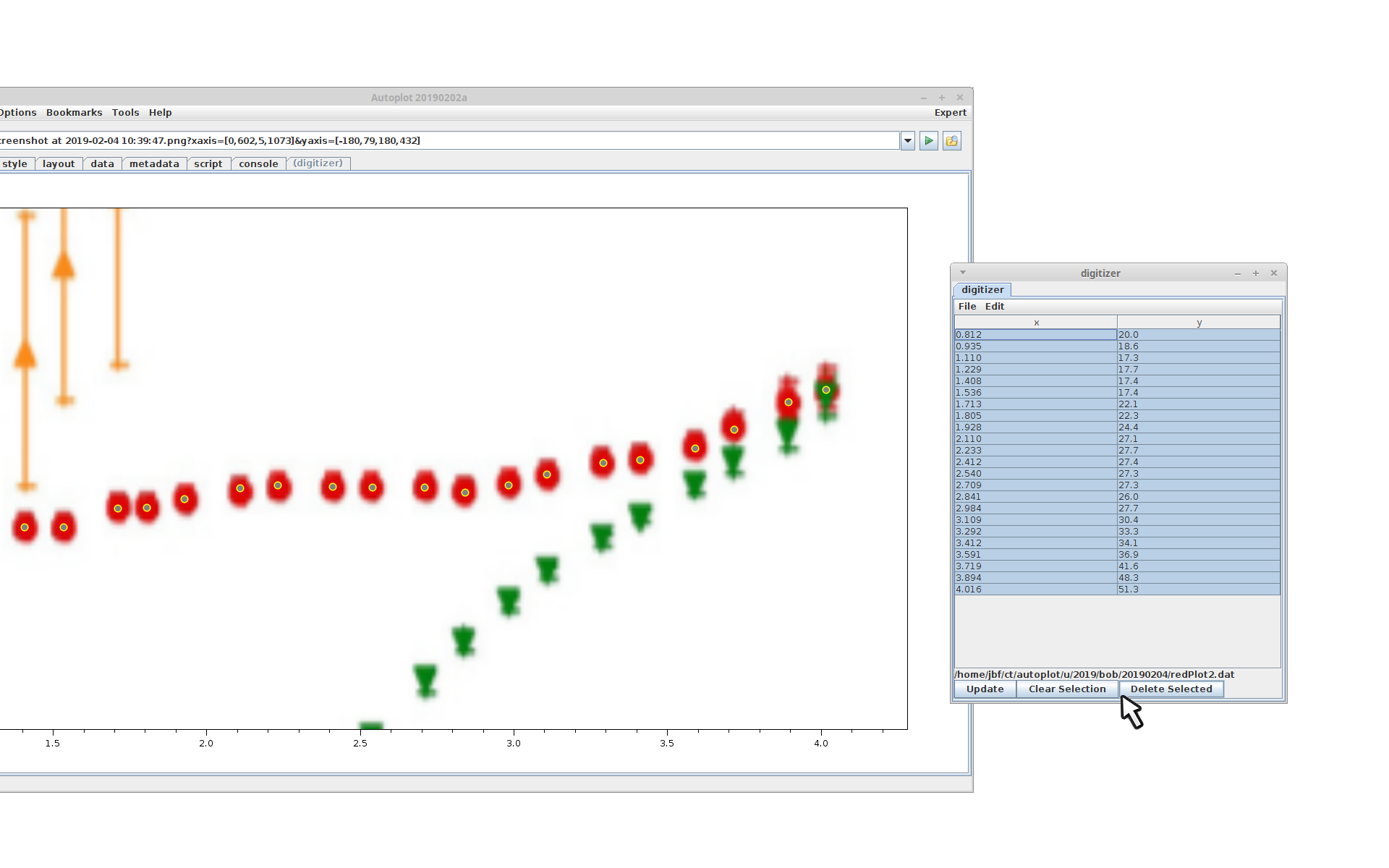Switch to the script tab
Screen dimensions: 1389x868
208,163
